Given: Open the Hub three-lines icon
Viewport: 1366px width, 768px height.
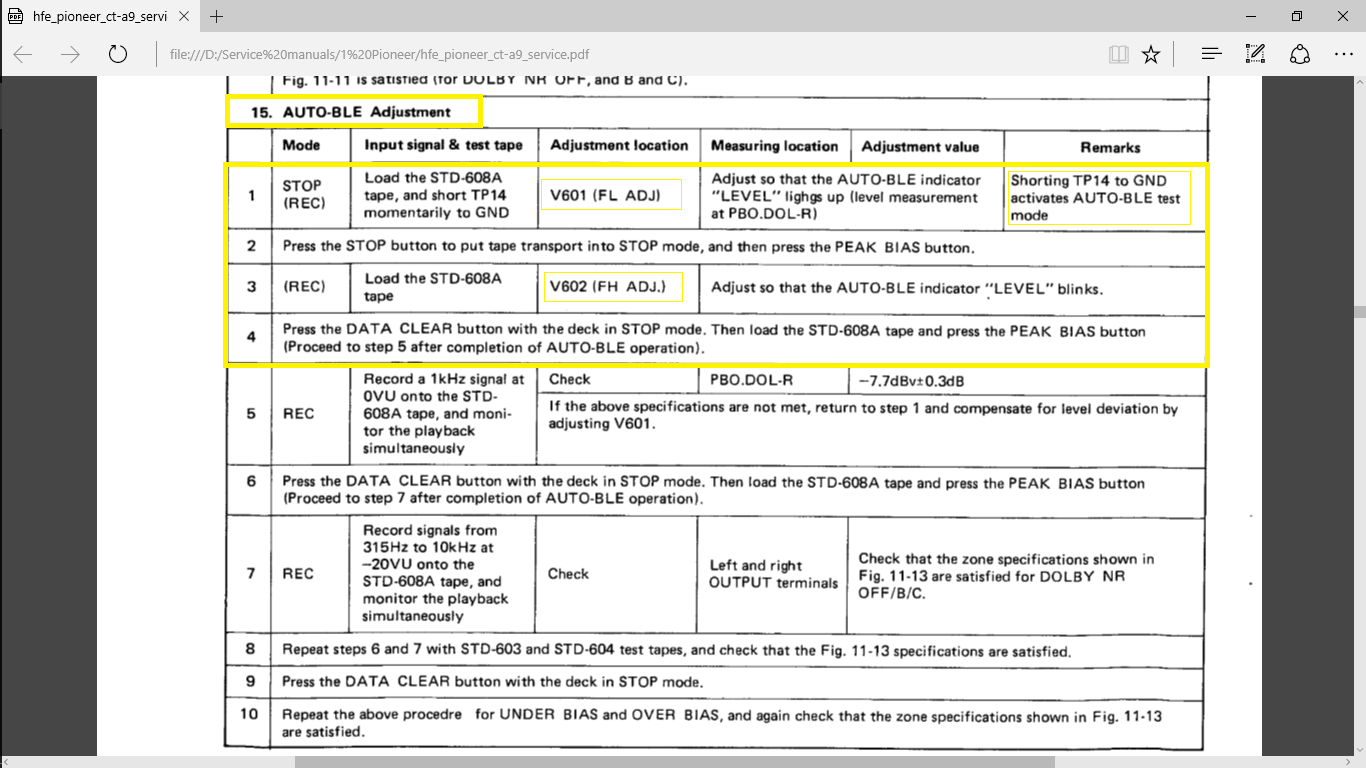Looking at the screenshot, I should pos(1211,54).
